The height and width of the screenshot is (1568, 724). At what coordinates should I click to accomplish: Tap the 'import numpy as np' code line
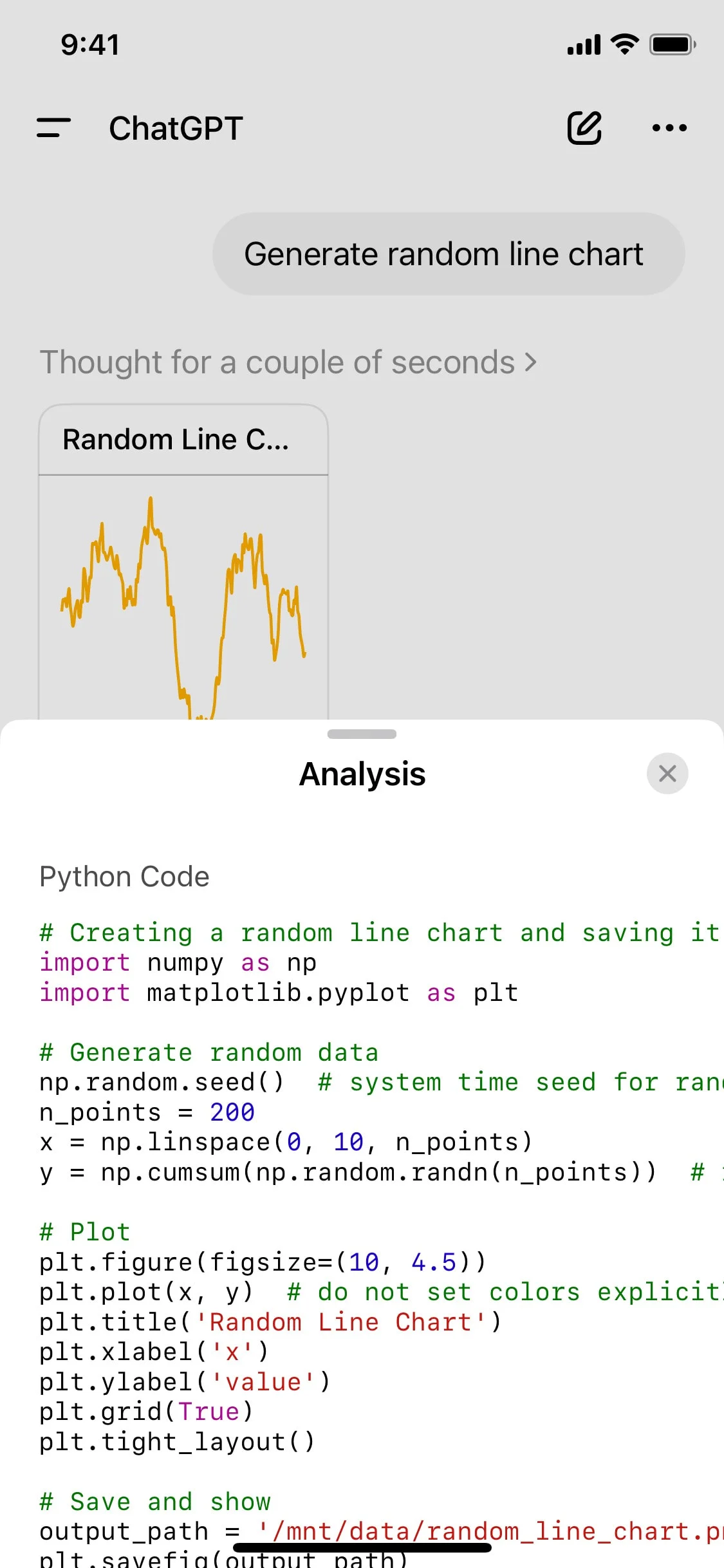(178, 963)
